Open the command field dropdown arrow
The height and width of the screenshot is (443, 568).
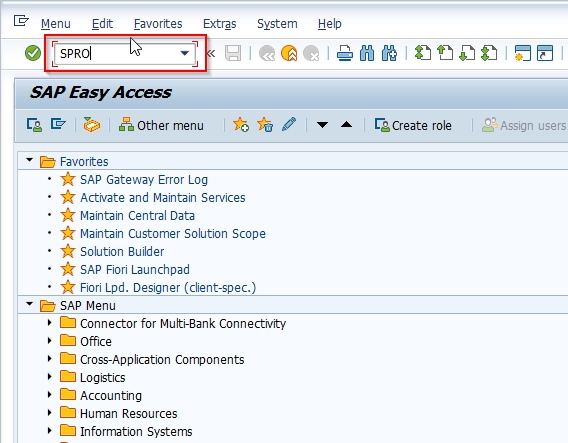tap(185, 54)
